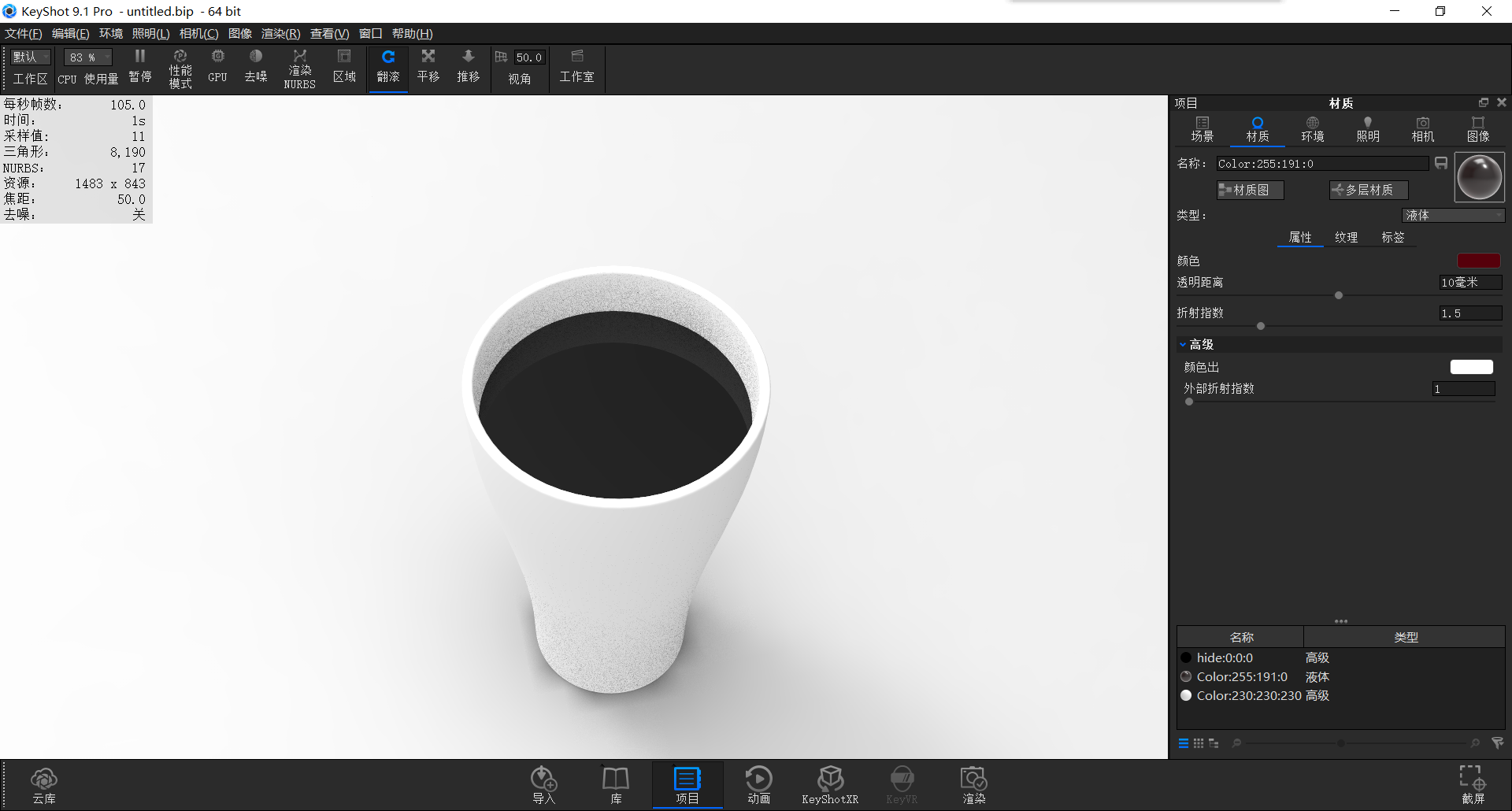
Task: Open the 多层材质 editor
Action: [x=1367, y=190]
